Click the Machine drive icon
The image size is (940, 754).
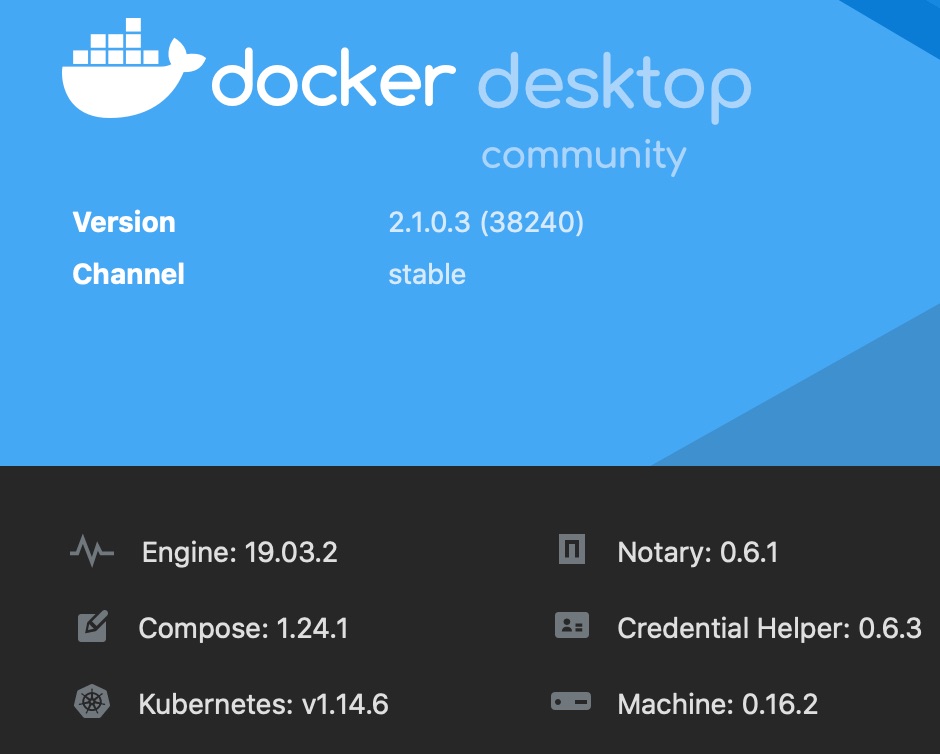point(571,701)
